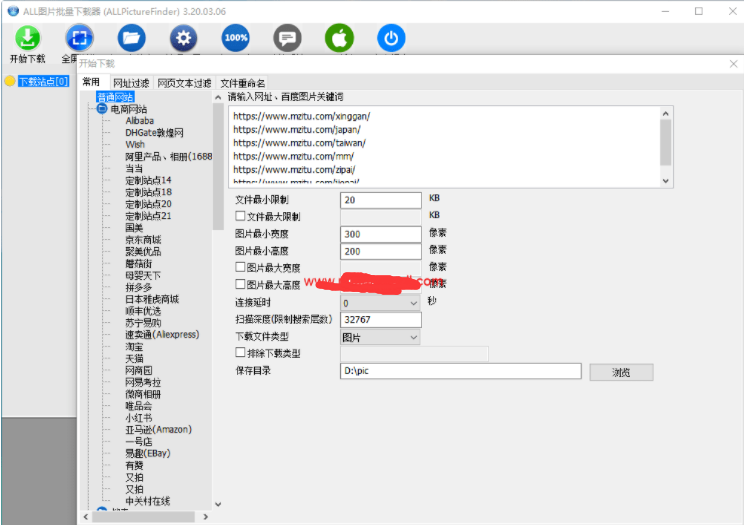Image resolution: width=744 pixels, height=525 pixels.
Task: Click down arrow of site tree scrollbar
Action: click(x=218, y=504)
